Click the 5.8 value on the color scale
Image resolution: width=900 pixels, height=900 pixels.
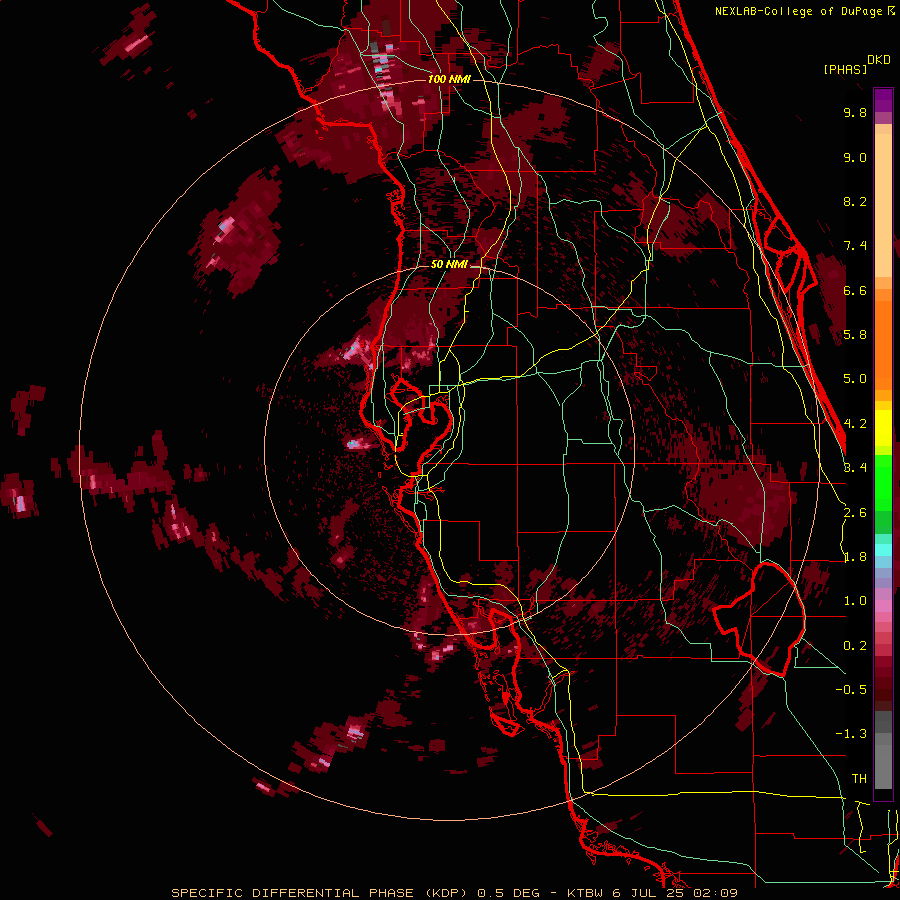855,335
